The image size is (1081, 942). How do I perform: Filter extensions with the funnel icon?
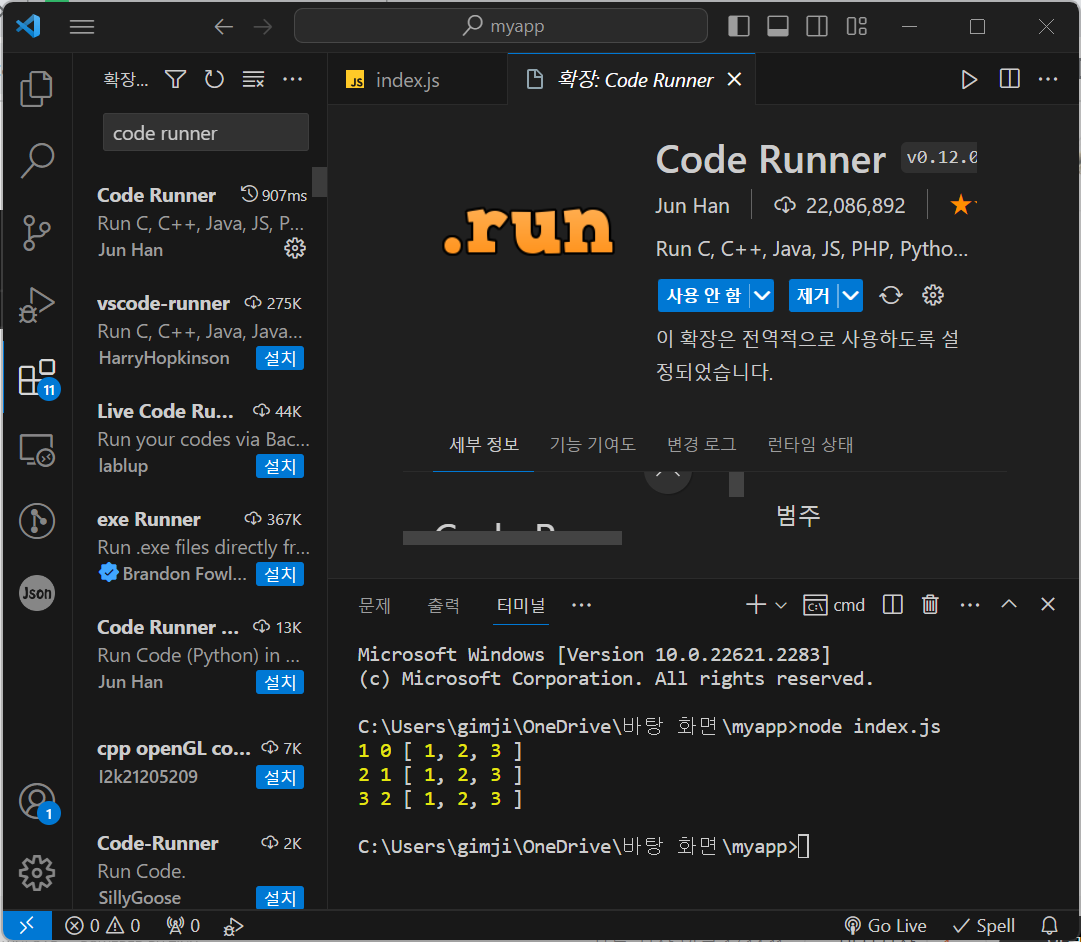[176, 79]
